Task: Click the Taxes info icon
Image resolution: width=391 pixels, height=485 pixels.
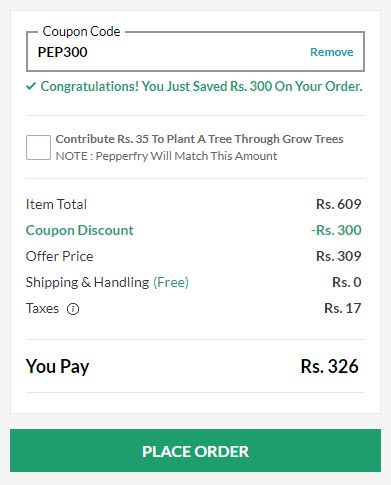Action: pos(73,309)
